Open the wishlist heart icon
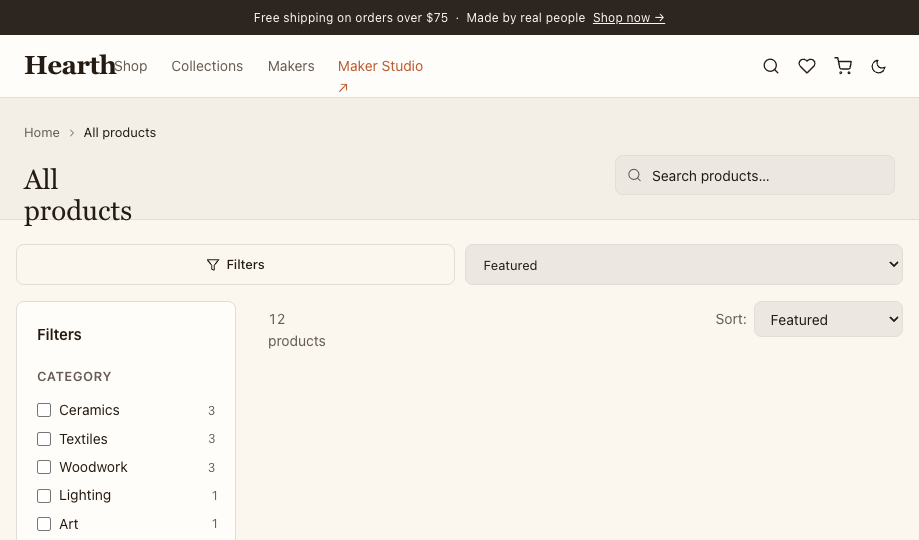 (x=807, y=66)
